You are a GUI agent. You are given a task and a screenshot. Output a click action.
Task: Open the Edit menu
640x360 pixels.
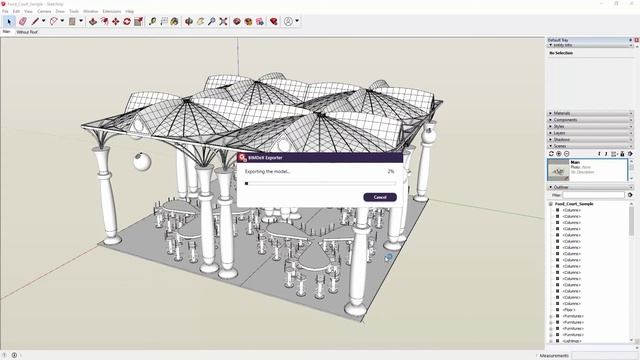pos(16,11)
